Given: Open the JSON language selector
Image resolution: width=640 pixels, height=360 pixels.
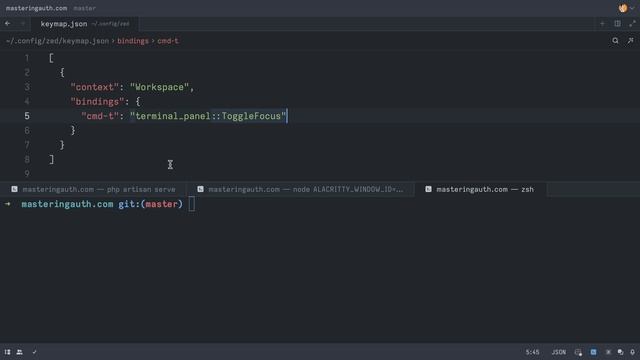Looking at the screenshot, I should pyautogui.click(x=559, y=352).
